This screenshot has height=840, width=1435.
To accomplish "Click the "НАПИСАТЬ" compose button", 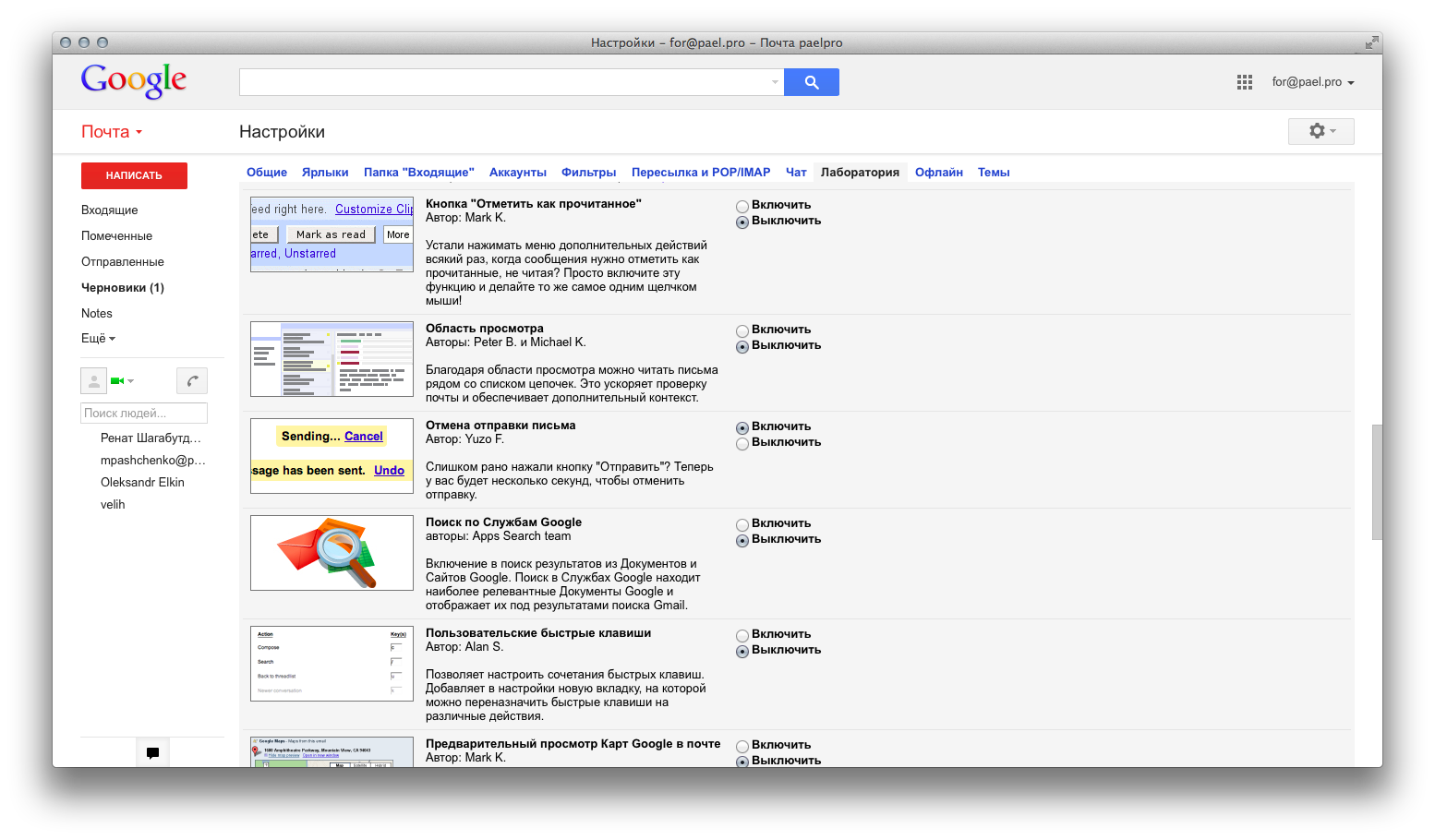I will coord(134,175).
